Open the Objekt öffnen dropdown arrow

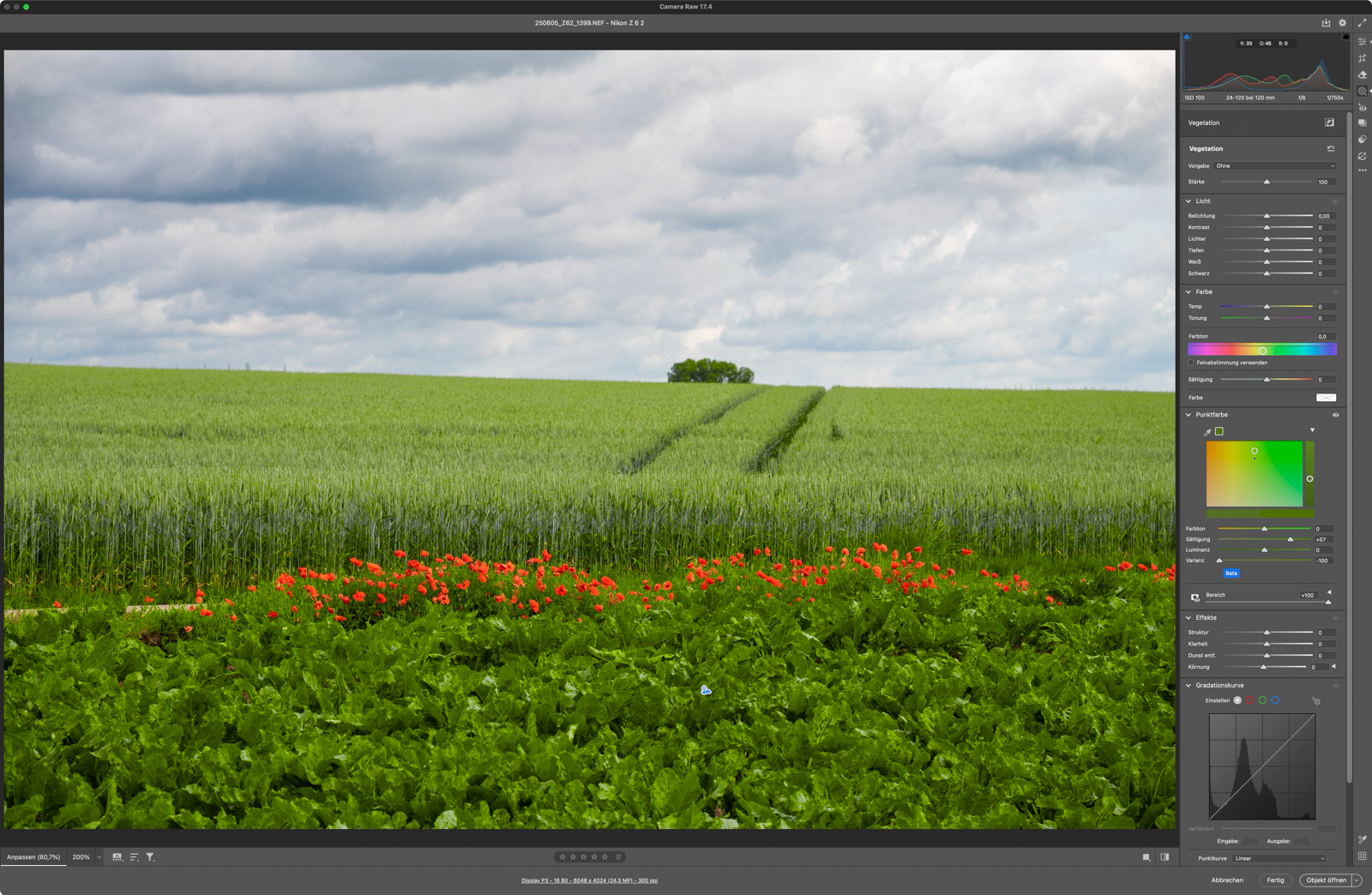(1357, 880)
